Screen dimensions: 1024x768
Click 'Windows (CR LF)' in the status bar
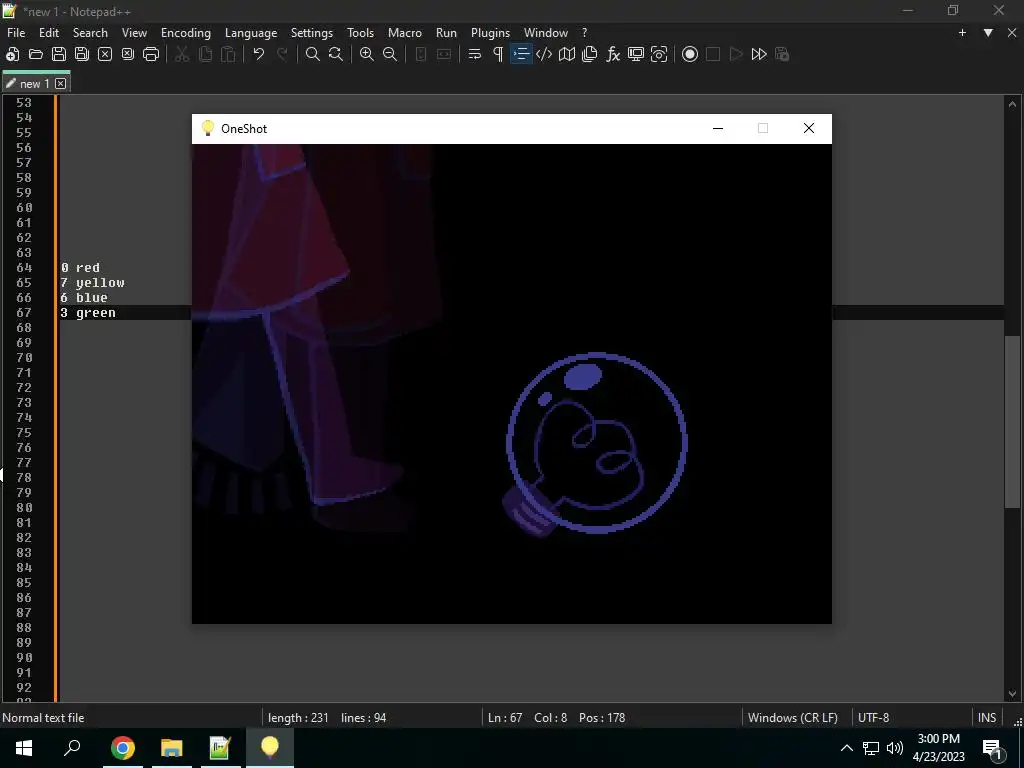pos(793,718)
